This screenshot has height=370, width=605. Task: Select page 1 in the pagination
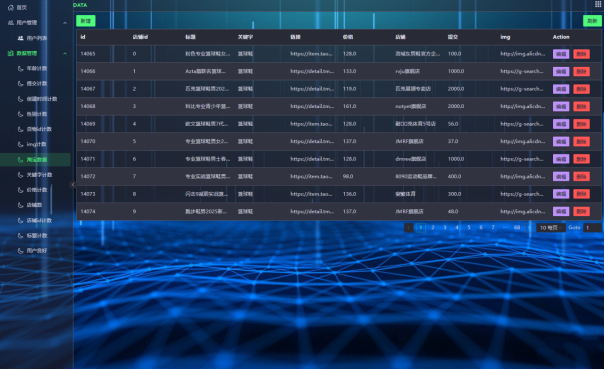(421, 228)
